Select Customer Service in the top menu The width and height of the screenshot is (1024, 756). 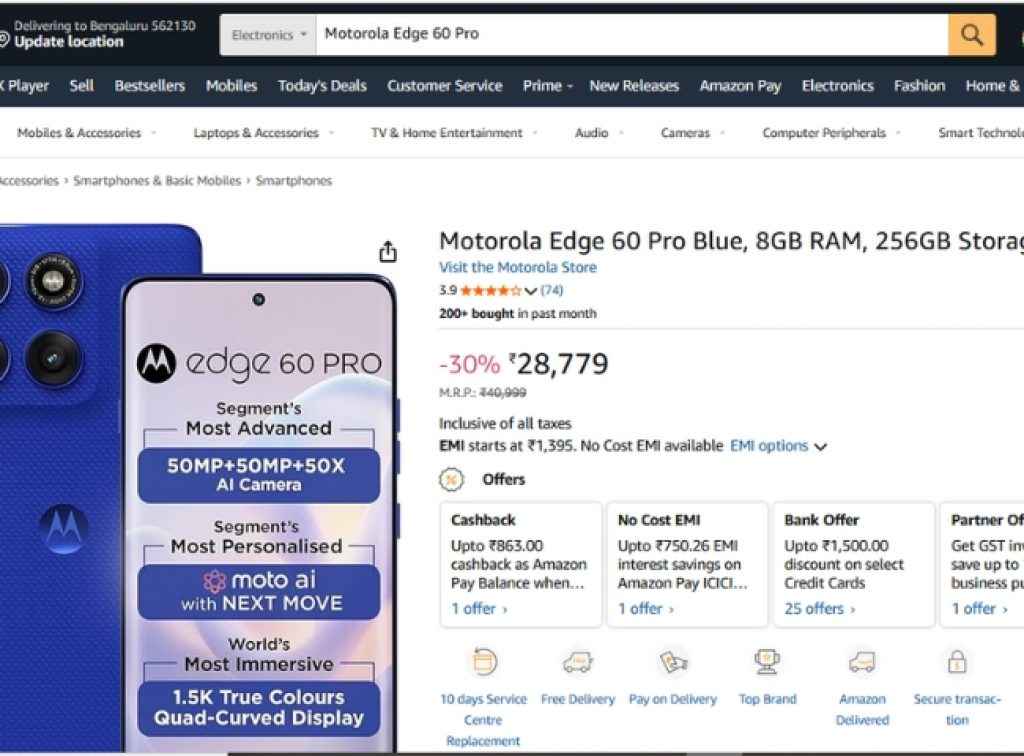(444, 86)
